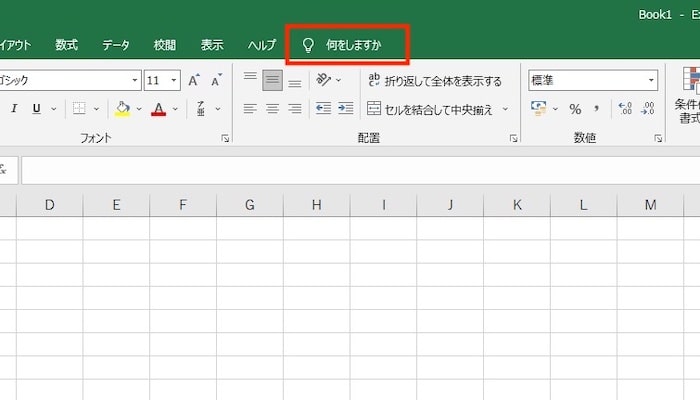Open ヘルプ ribbon tab
The image size is (700, 400).
coord(262,45)
